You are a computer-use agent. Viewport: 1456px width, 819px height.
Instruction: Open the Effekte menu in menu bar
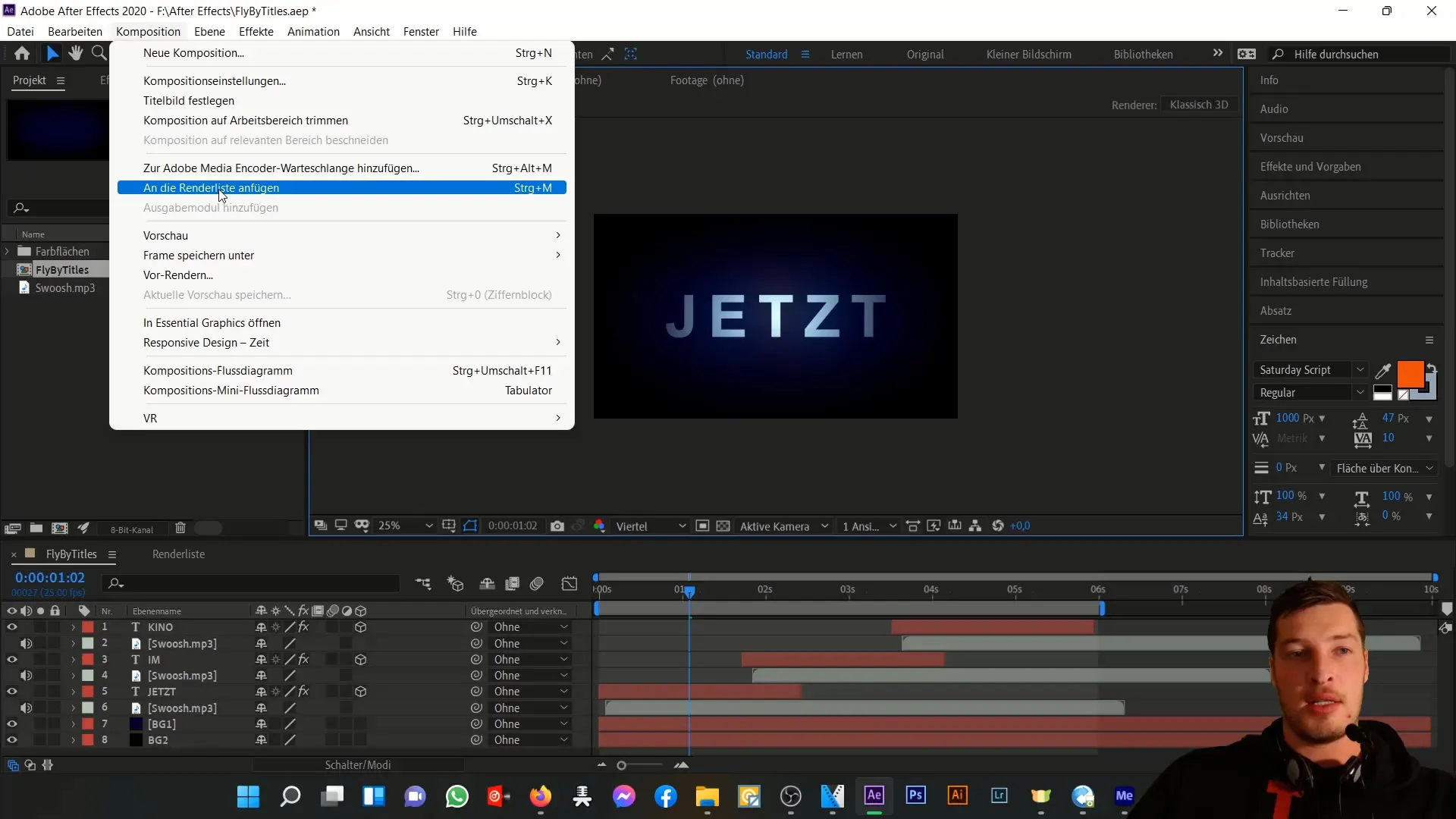[256, 32]
